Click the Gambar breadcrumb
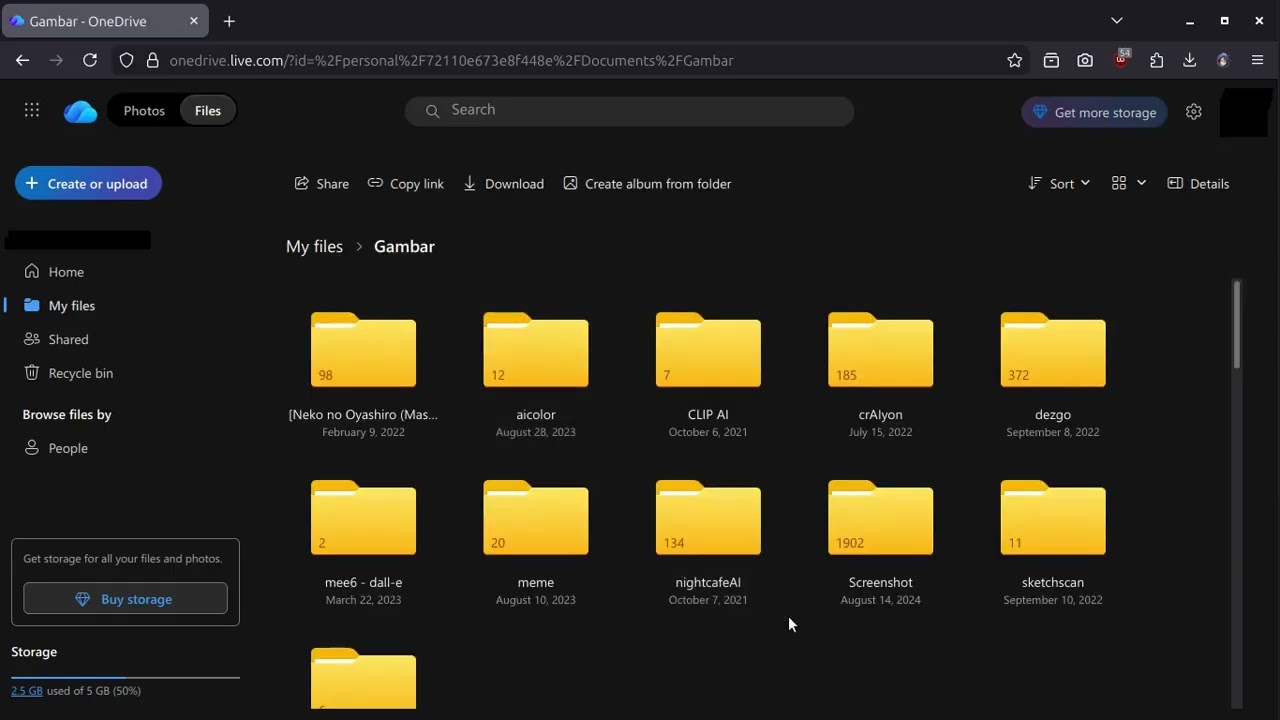 point(404,247)
